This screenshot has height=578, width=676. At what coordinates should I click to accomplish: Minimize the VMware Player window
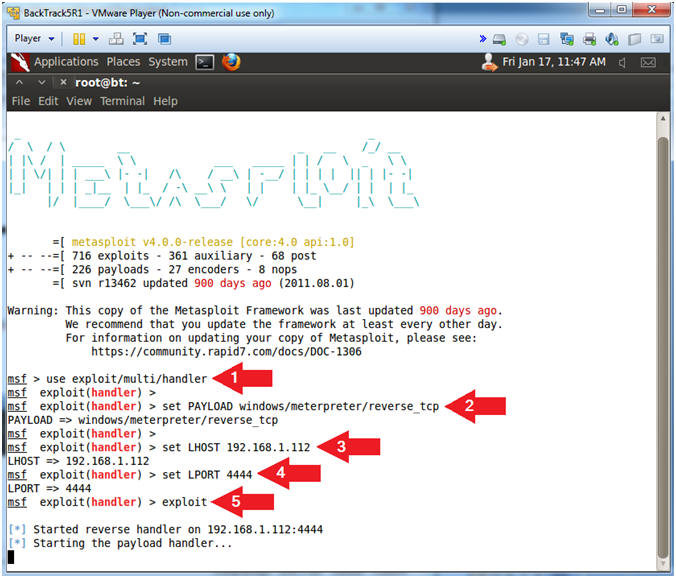[x=601, y=10]
